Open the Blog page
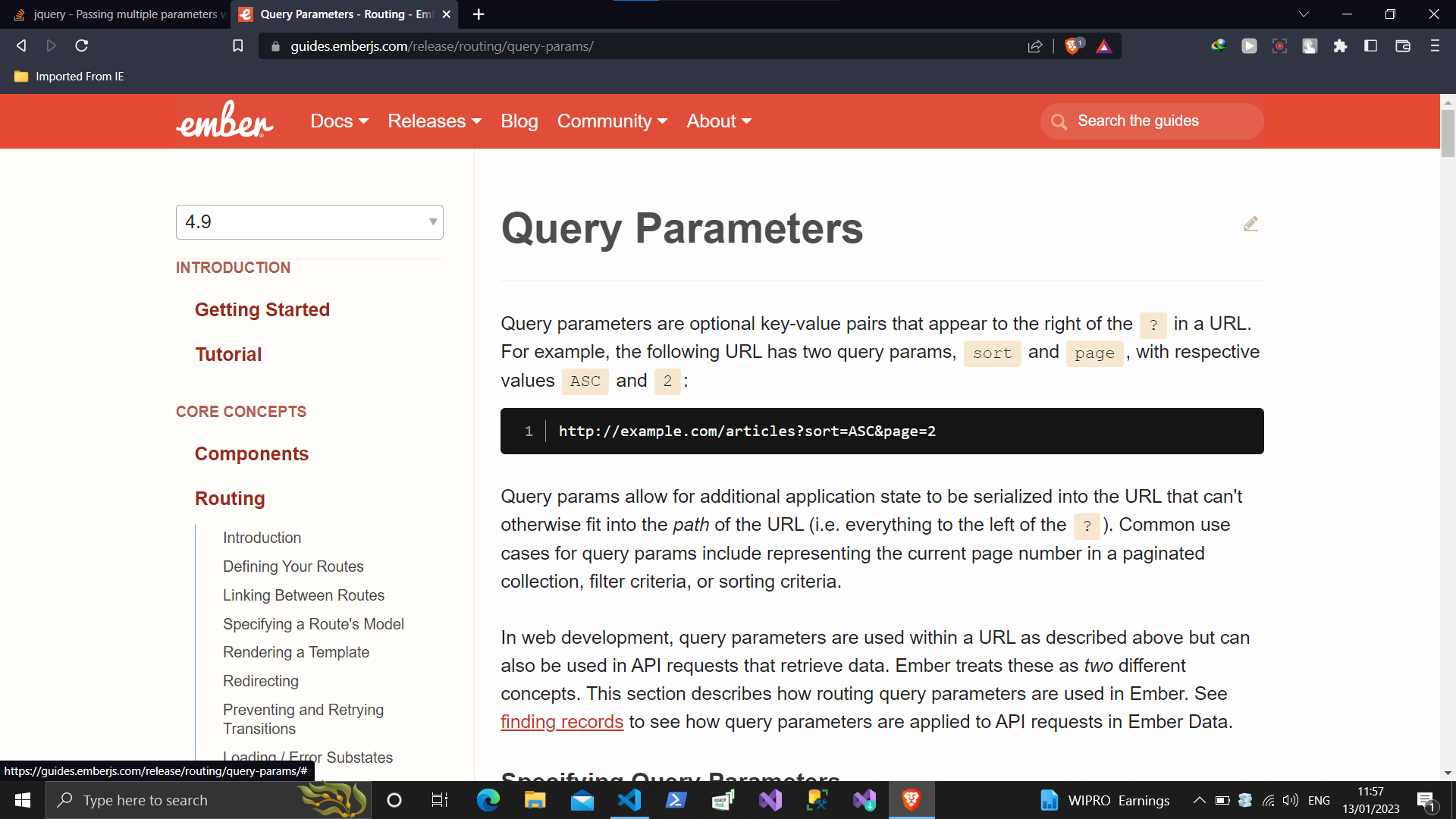This screenshot has width=1456, height=819. click(x=519, y=121)
